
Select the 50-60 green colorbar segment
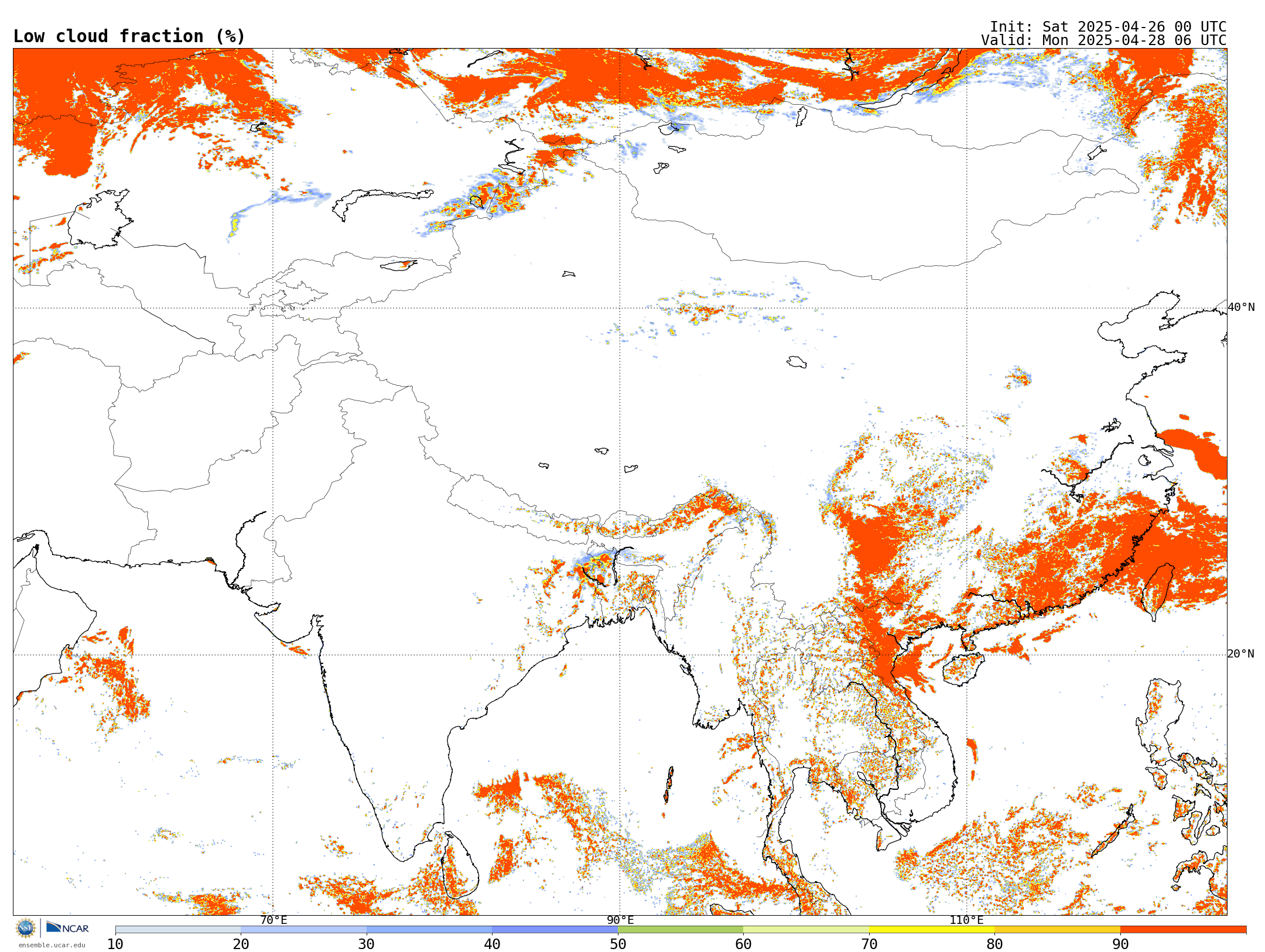(x=681, y=930)
